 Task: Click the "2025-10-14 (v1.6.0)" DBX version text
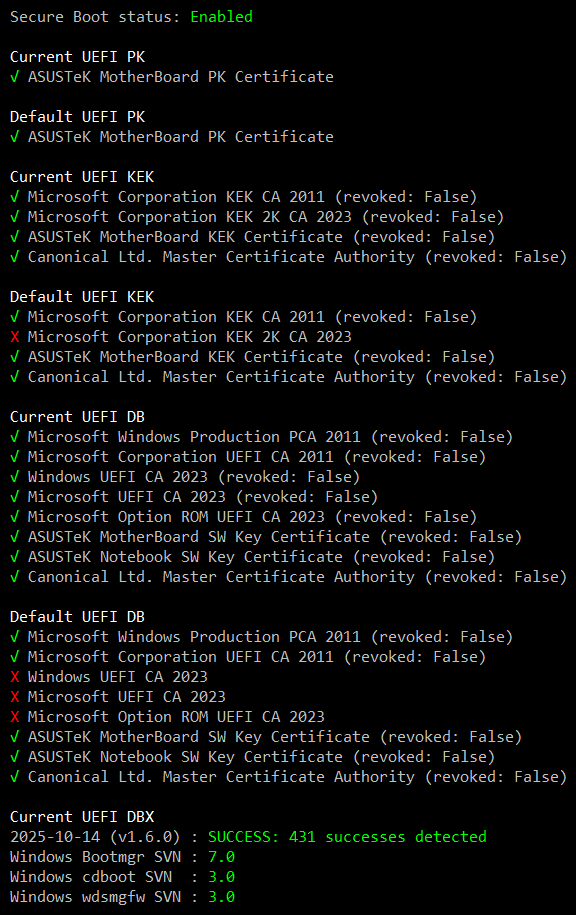(x=95, y=837)
